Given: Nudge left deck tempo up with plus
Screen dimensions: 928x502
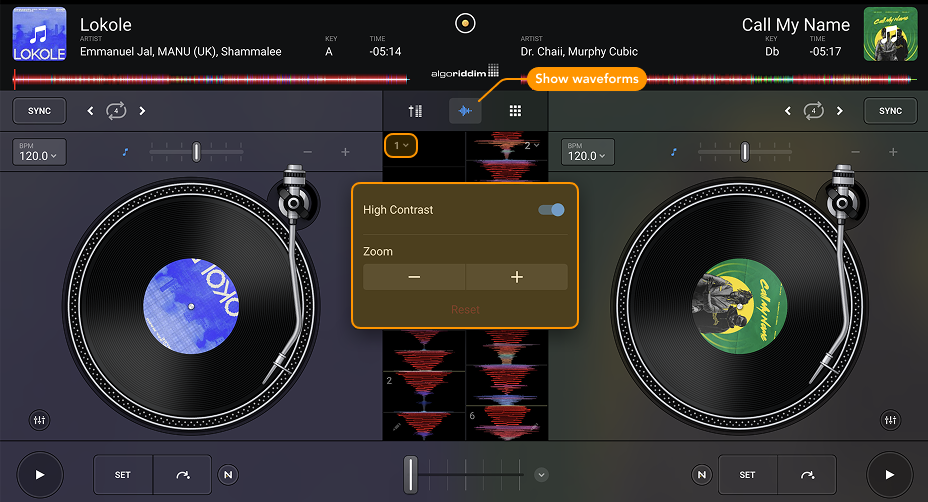Looking at the screenshot, I should pyautogui.click(x=345, y=152).
